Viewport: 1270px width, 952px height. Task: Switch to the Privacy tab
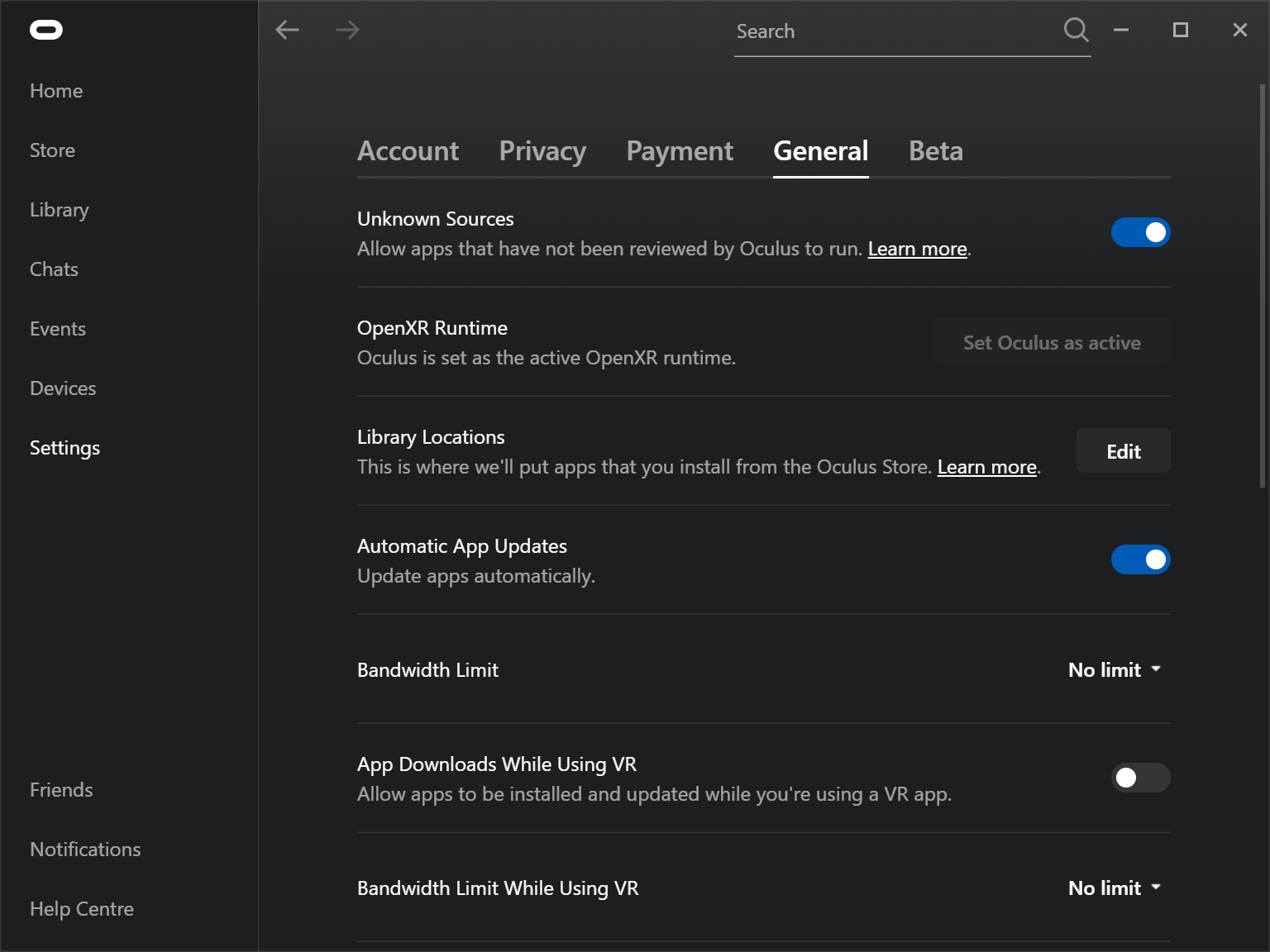pyautogui.click(x=542, y=151)
